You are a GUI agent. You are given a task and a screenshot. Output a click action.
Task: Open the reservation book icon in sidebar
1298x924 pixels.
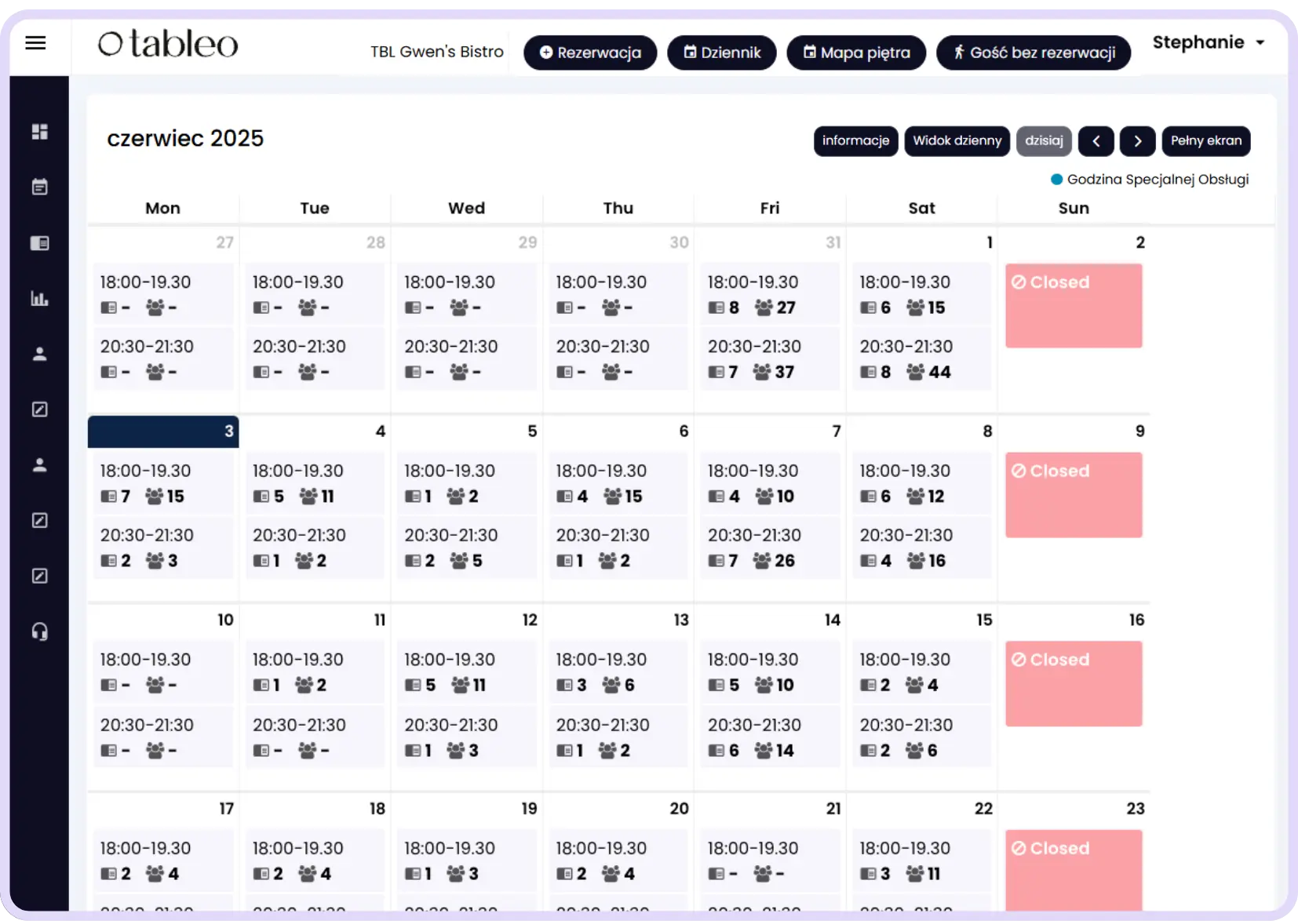click(39, 243)
